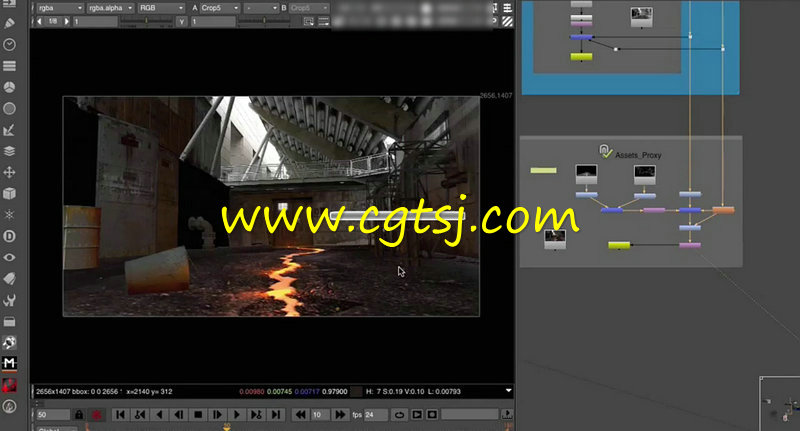Toggle the hatched clipping warning icon
800x431 pixels.
click(x=507, y=21)
